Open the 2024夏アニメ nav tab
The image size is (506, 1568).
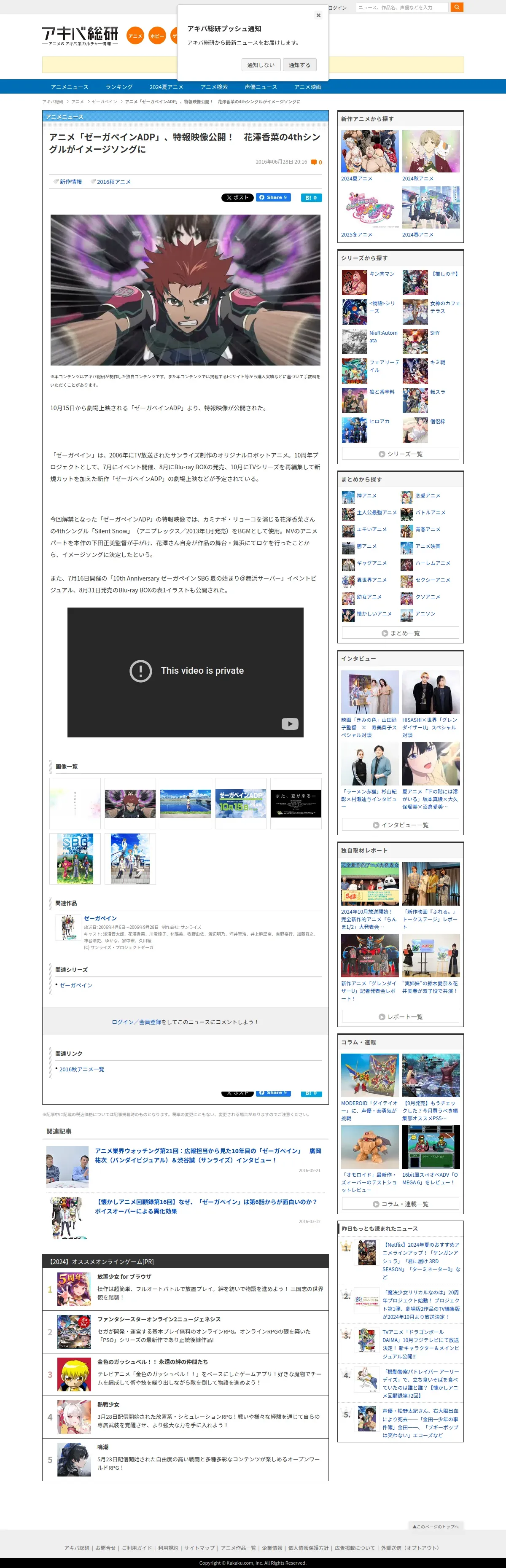coord(166,87)
